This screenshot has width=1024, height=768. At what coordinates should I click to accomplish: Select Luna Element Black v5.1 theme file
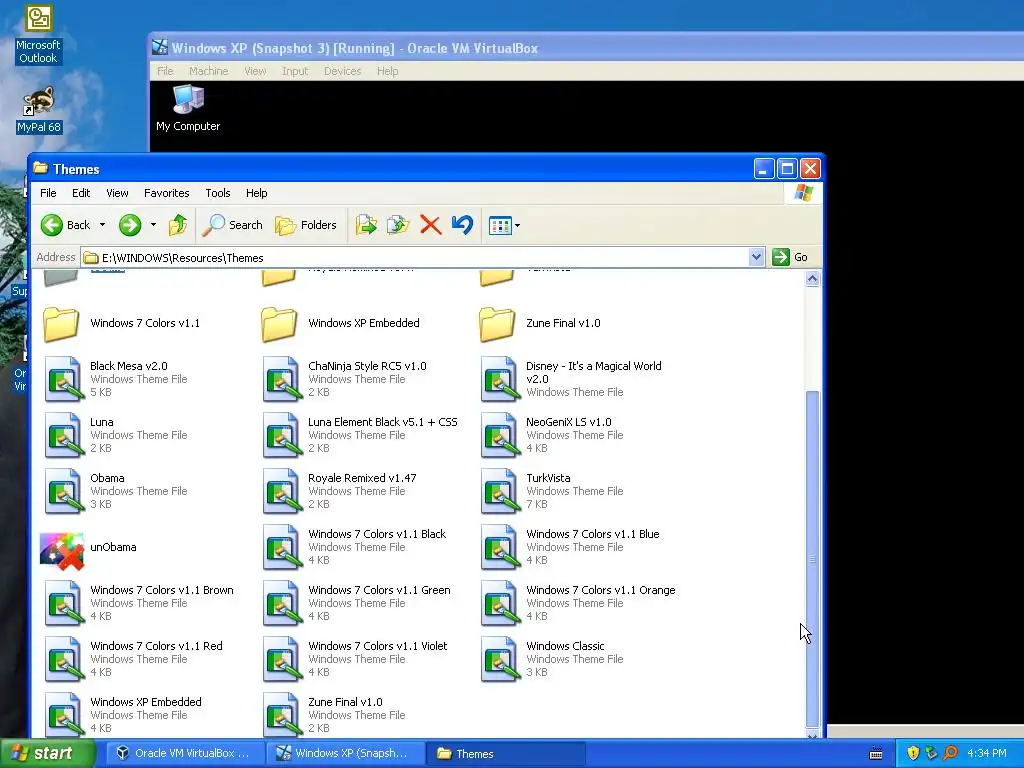point(360,435)
